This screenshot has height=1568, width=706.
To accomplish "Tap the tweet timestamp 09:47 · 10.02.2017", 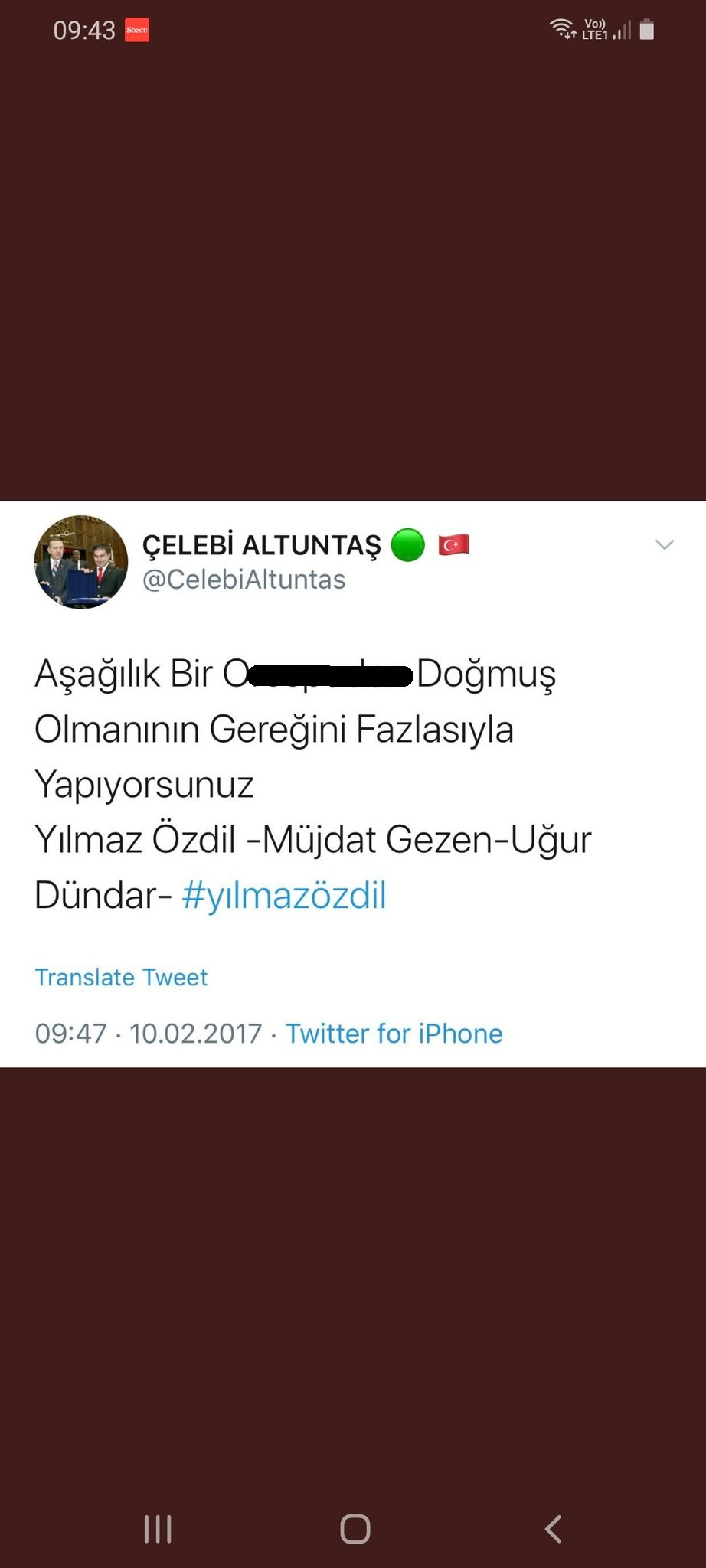I will [149, 1034].
